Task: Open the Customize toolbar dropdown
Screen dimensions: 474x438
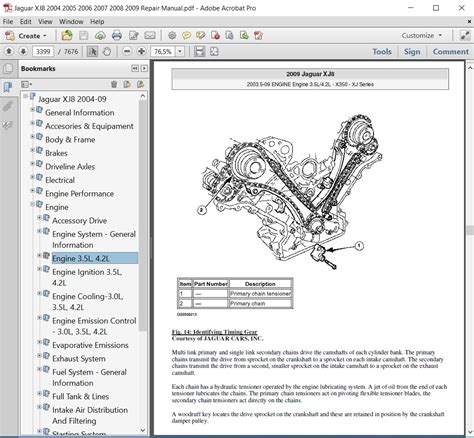Action: pos(422,35)
